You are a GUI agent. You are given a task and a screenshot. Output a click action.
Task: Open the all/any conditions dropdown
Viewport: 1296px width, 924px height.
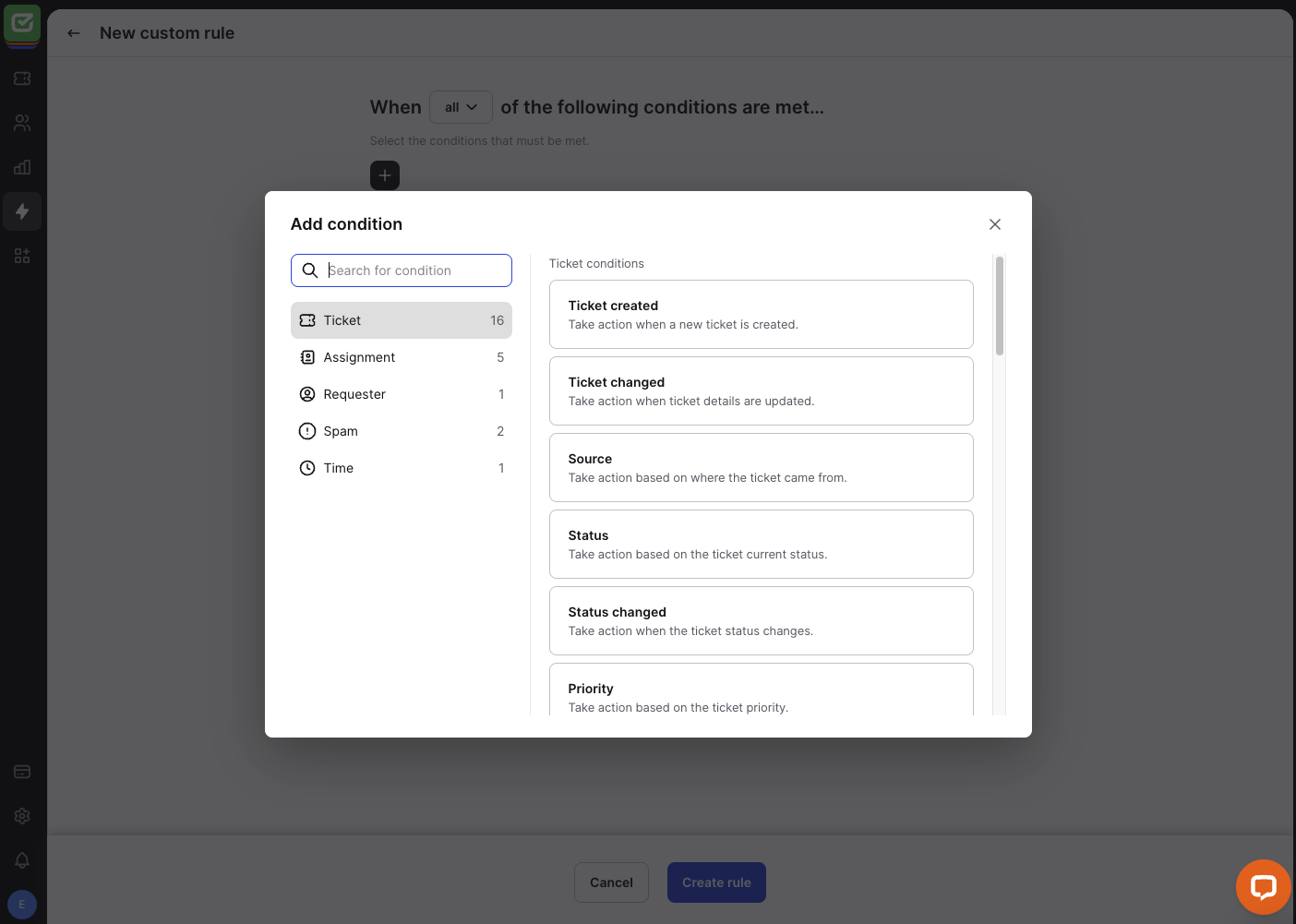coord(461,107)
